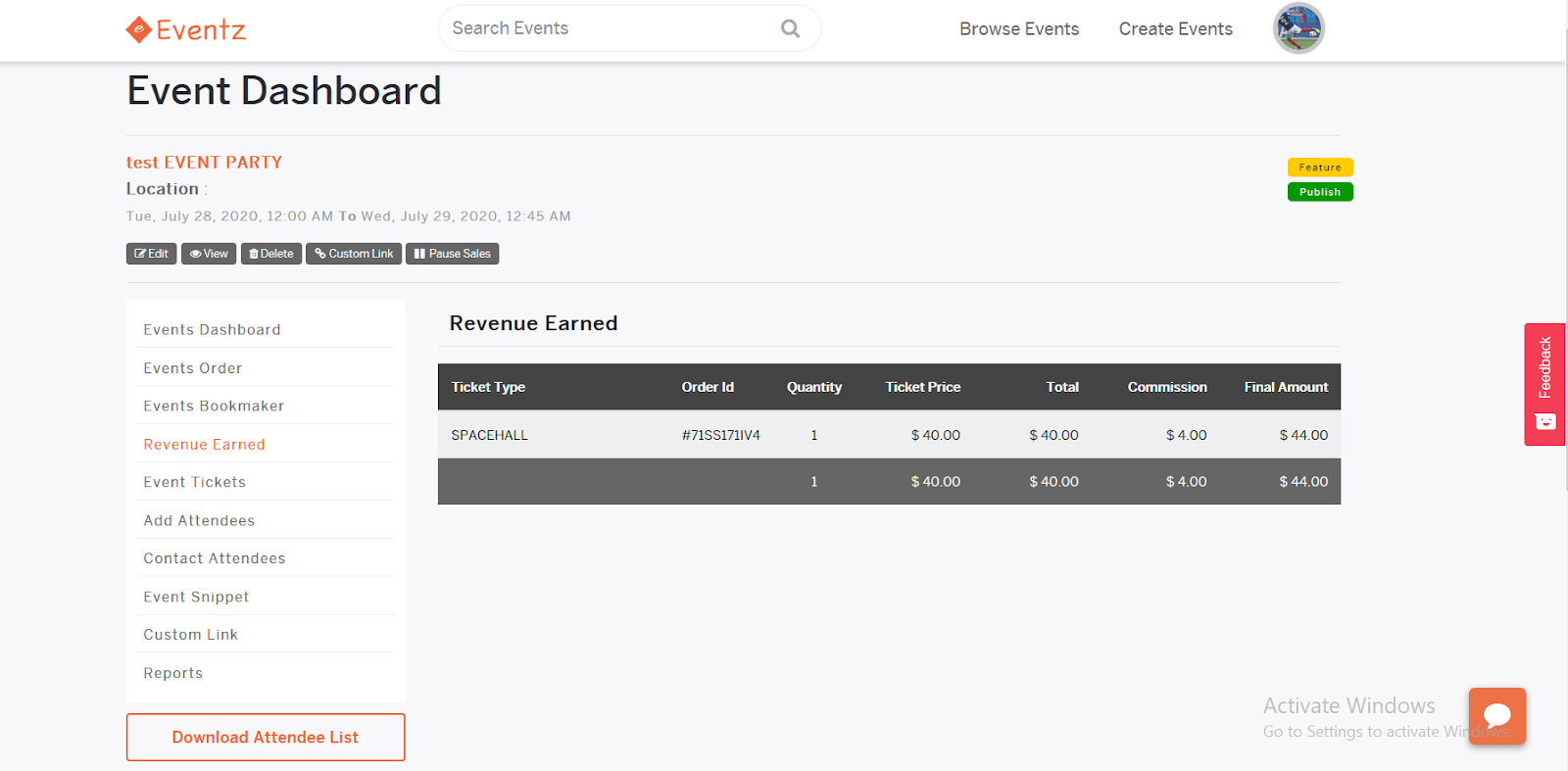The height and width of the screenshot is (771, 1568).
Task: Click the Feature badge button
Action: pyautogui.click(x=1320, y=168)
